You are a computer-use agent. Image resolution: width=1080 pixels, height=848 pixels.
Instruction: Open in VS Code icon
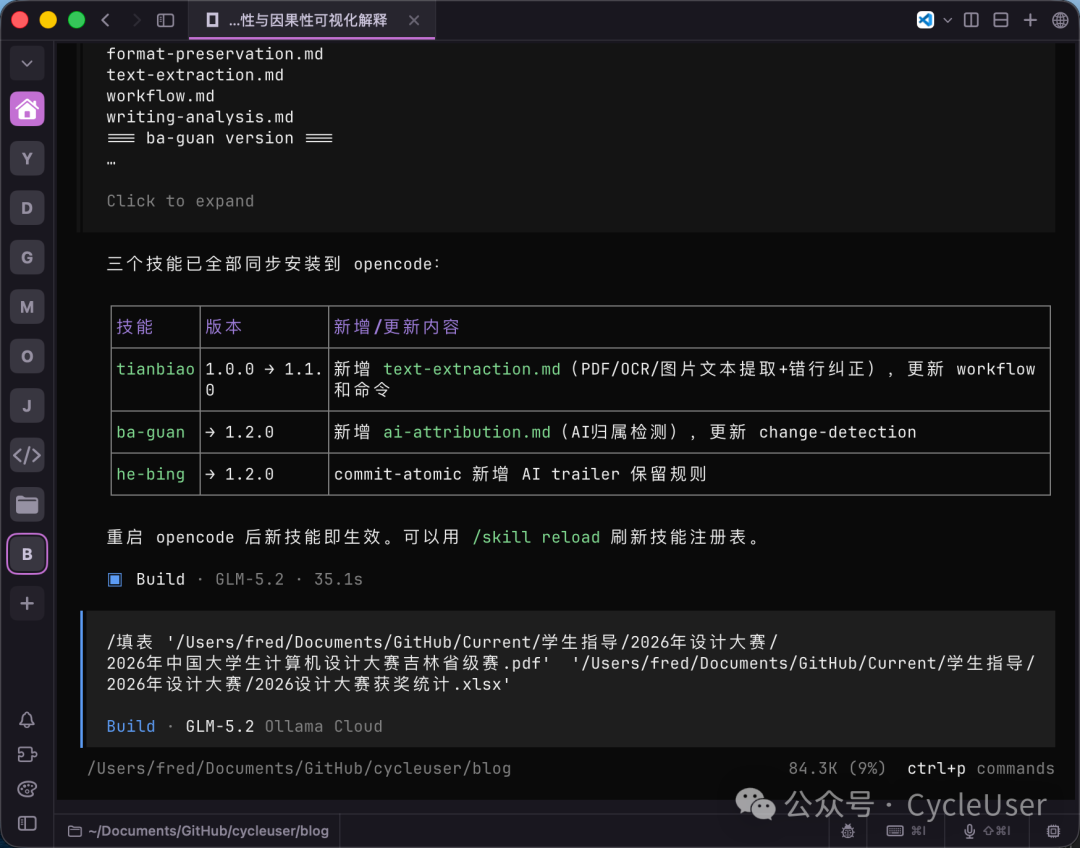[x=925, y=20]
